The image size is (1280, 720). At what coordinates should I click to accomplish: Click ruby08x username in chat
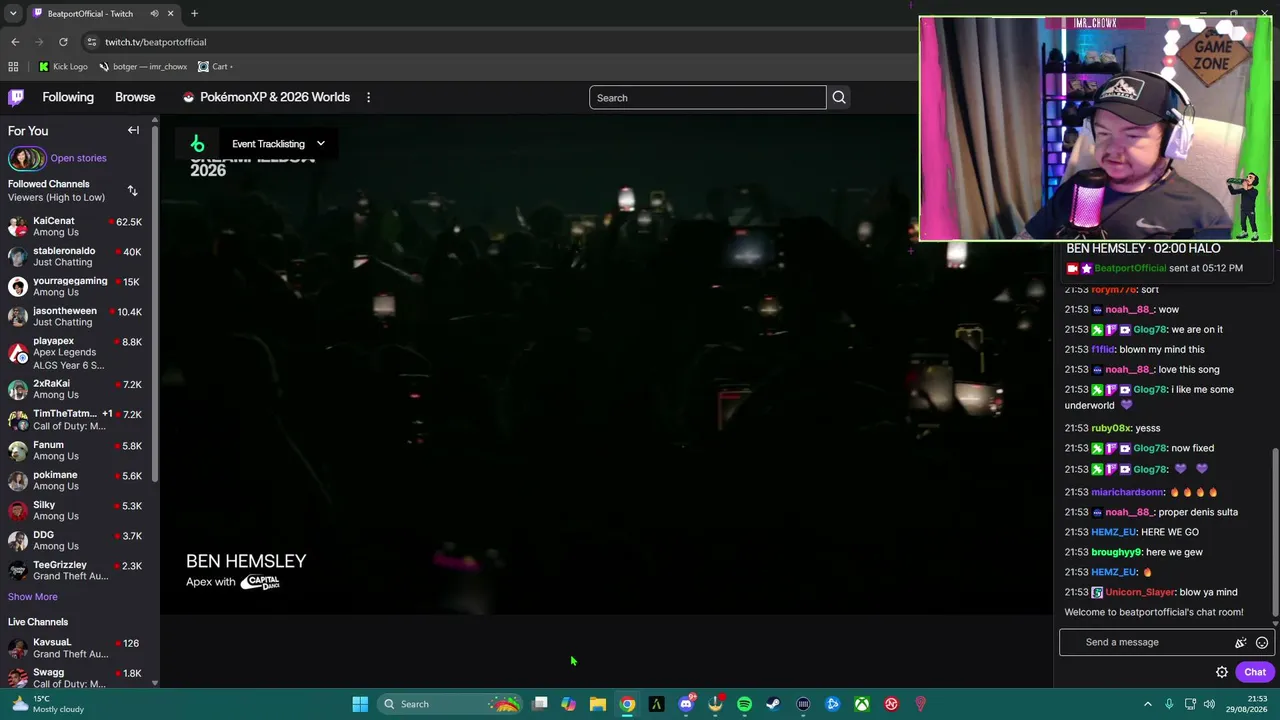pyautogui.click(x=1111, y=428)
